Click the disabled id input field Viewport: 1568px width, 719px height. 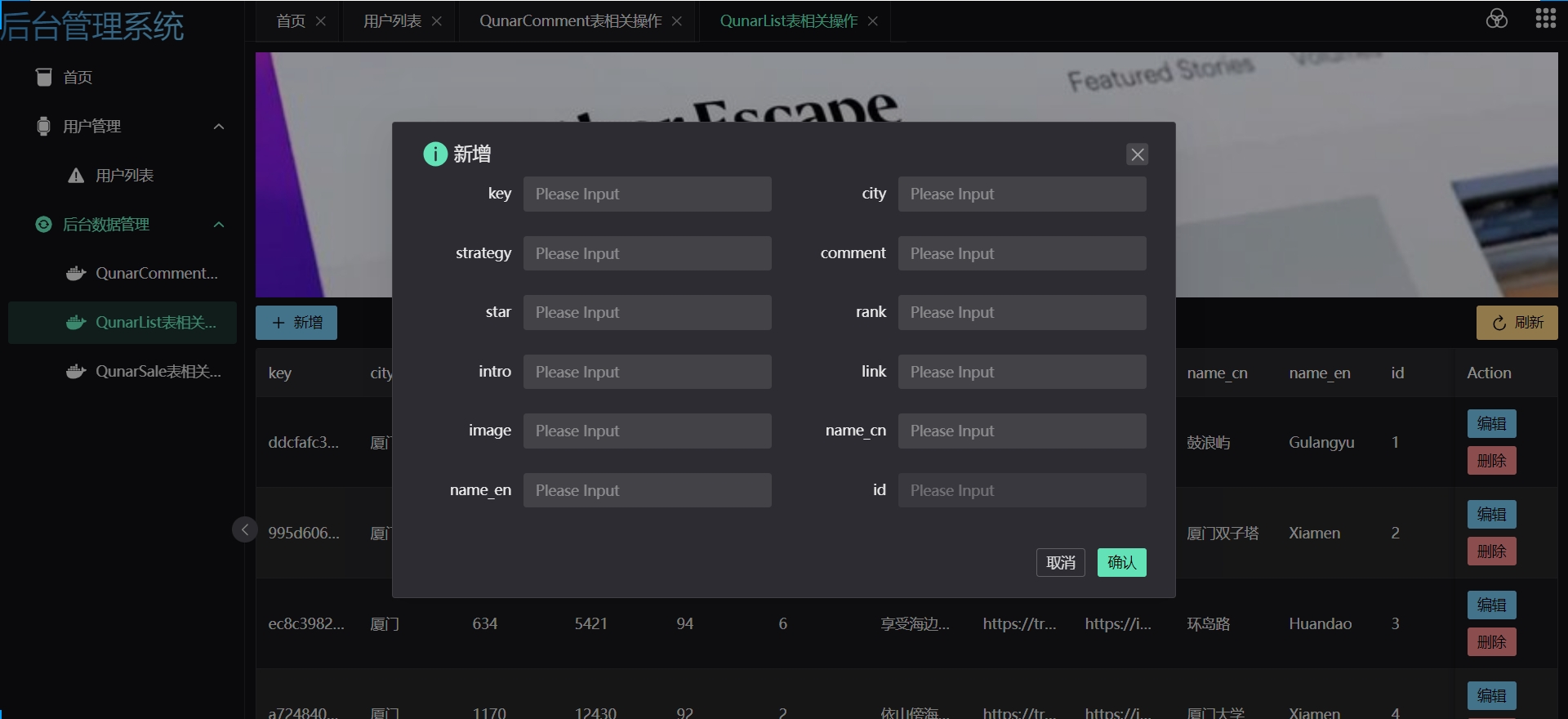[x=1022, y=490]
